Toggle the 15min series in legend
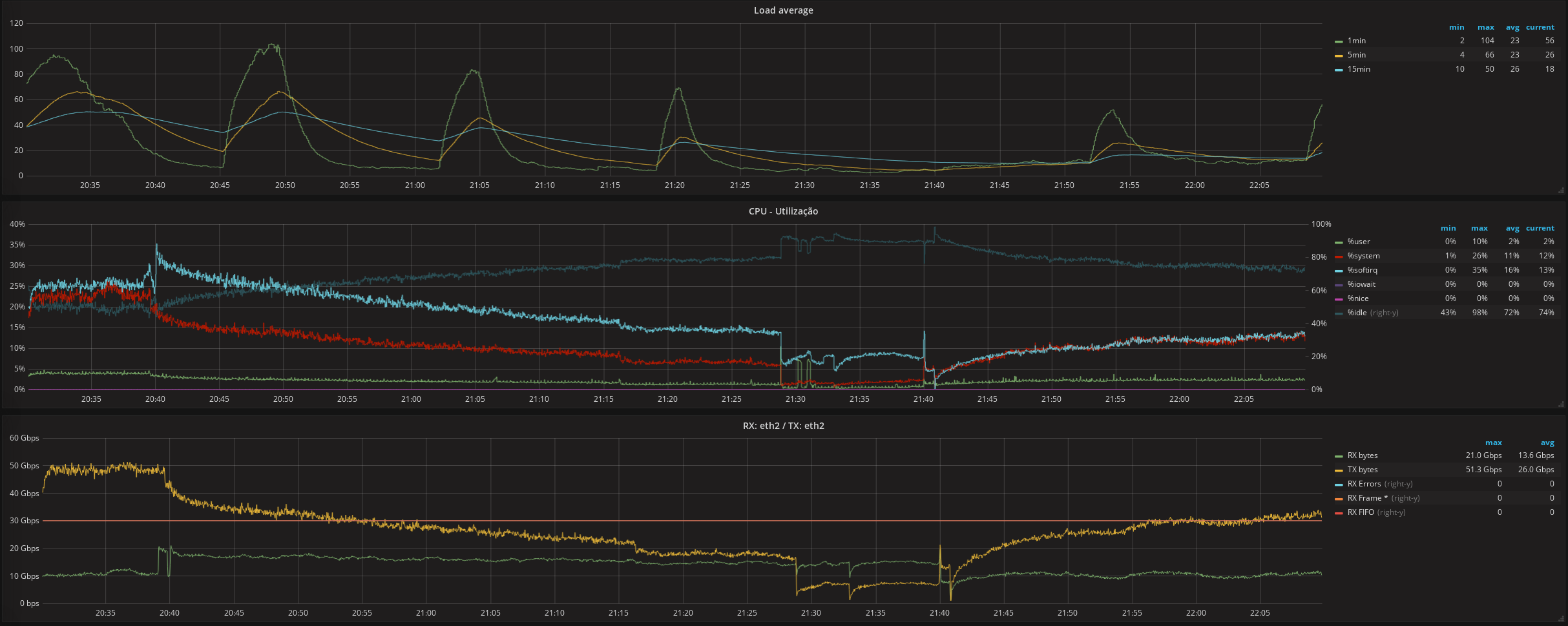The height and width of the screenshot is (626, 1568). (x=1359, y=69)
